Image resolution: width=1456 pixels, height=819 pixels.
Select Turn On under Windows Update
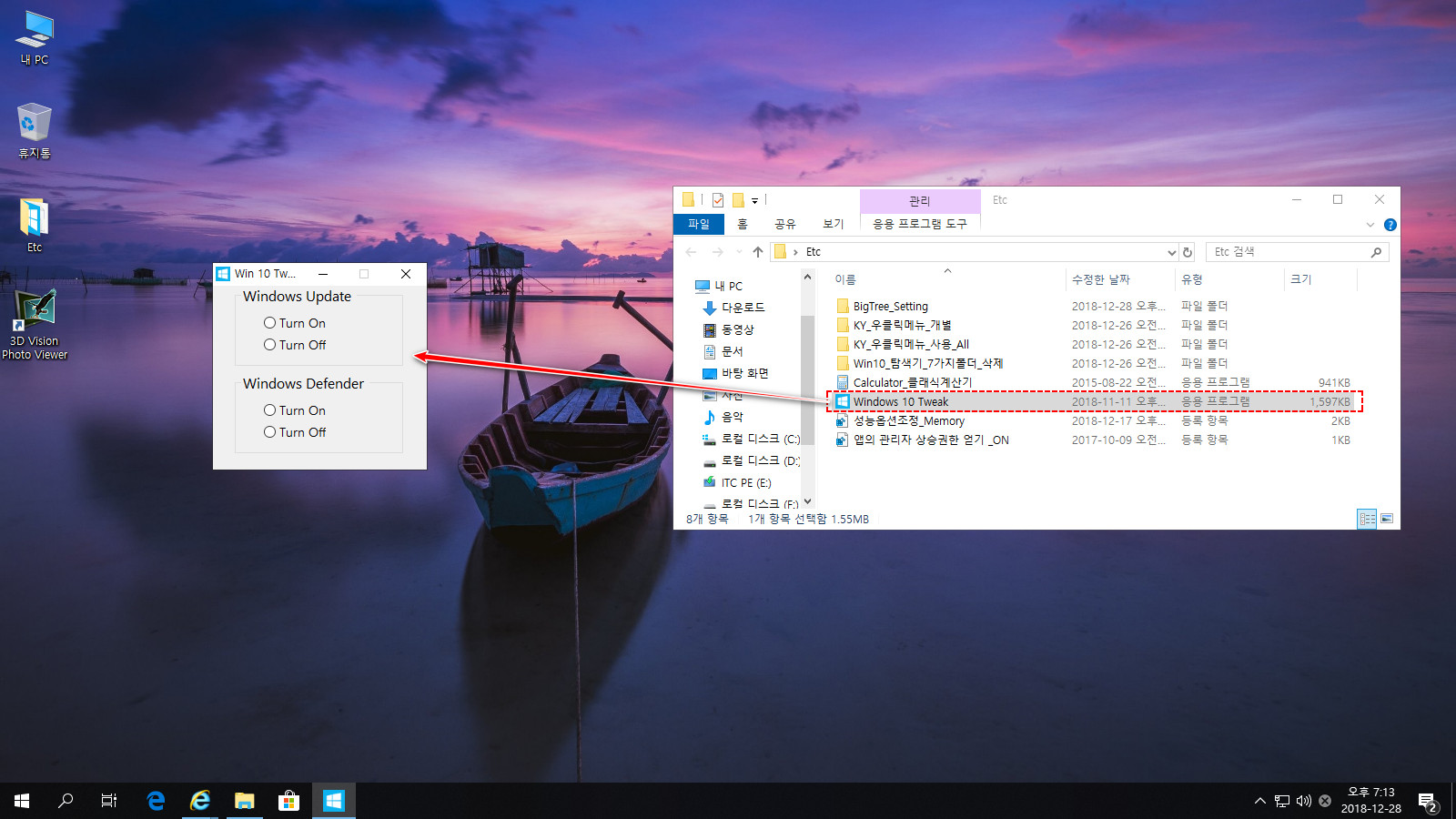(295, 323)
